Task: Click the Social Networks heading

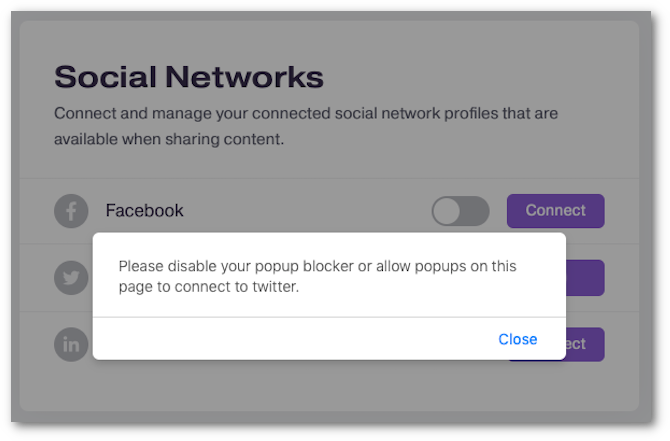Action: [189, 77]
